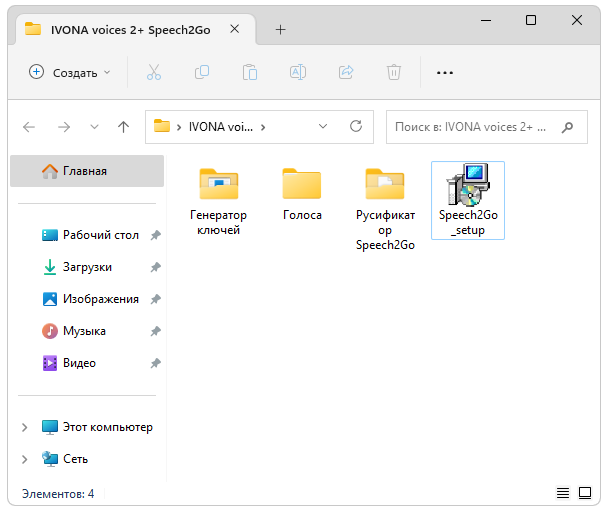606x510 pixels.
Task: Switch to large icons view icon
Action: (585, 493)
